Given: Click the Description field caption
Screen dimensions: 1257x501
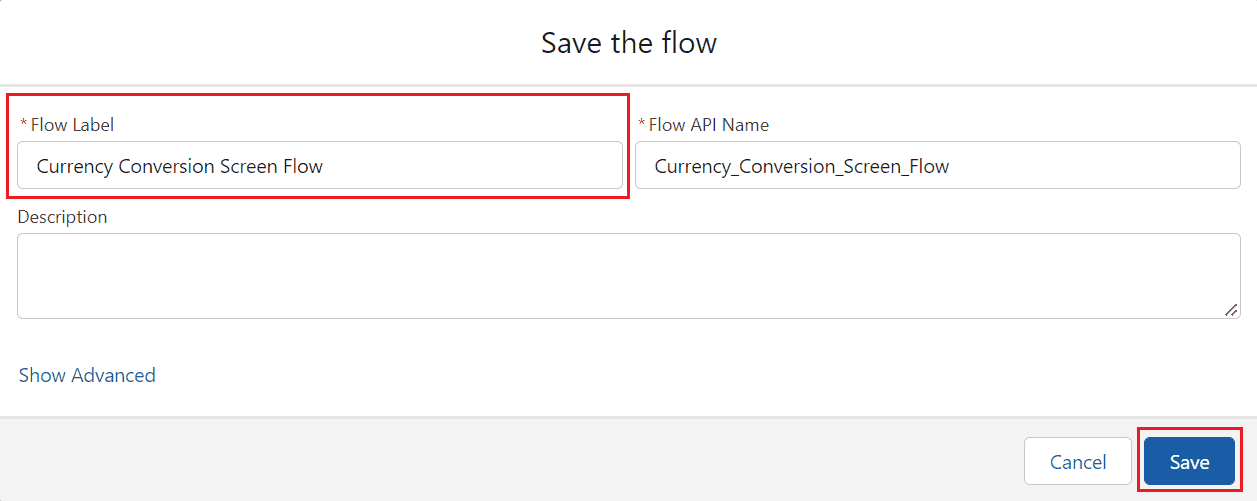Looking at the screenshot, I should pos(62,217).
